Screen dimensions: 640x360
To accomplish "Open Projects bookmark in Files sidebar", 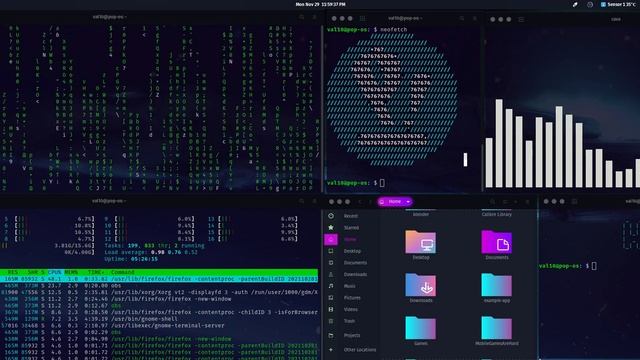I will pyautogui.click(x=351, y=336).
